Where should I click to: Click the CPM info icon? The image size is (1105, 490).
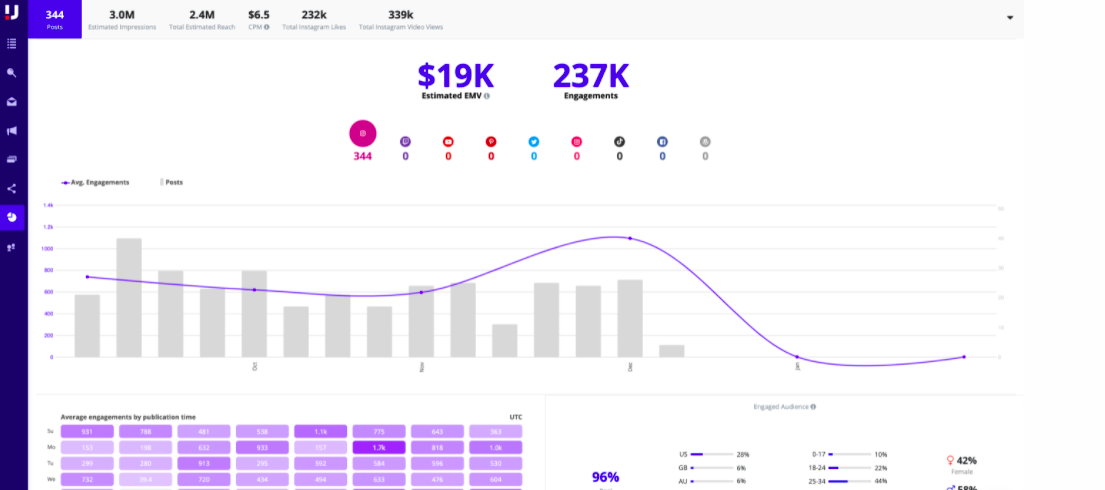(x=266, y=27)
